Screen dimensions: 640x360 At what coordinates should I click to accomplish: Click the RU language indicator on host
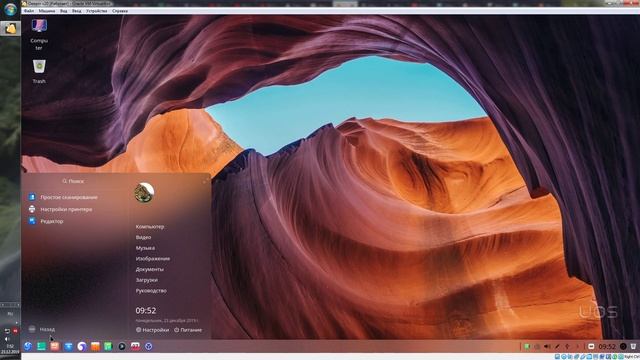pyautogui.click(x=10, y=313)
